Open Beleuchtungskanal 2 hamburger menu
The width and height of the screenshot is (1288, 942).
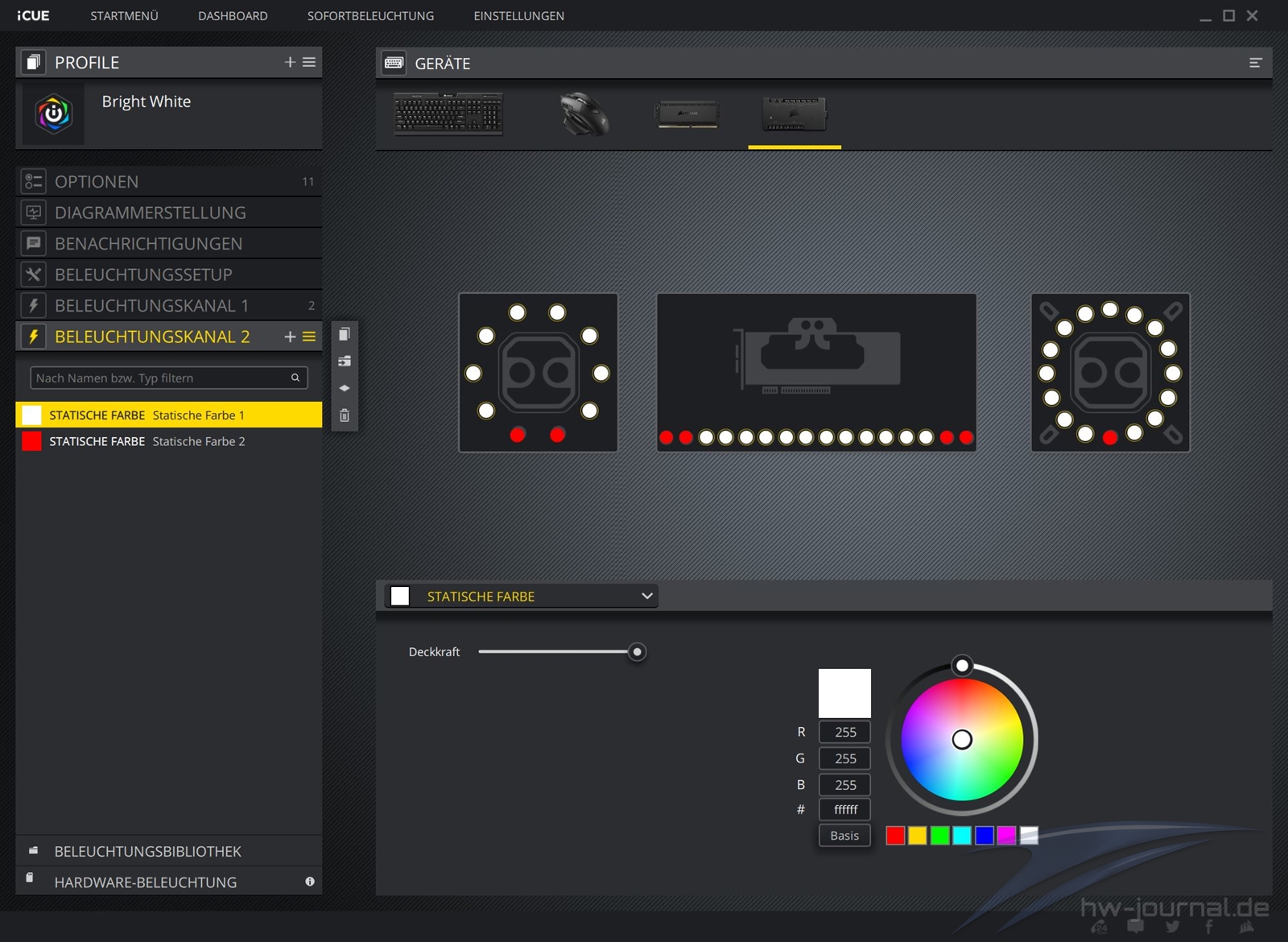(309, 337)
